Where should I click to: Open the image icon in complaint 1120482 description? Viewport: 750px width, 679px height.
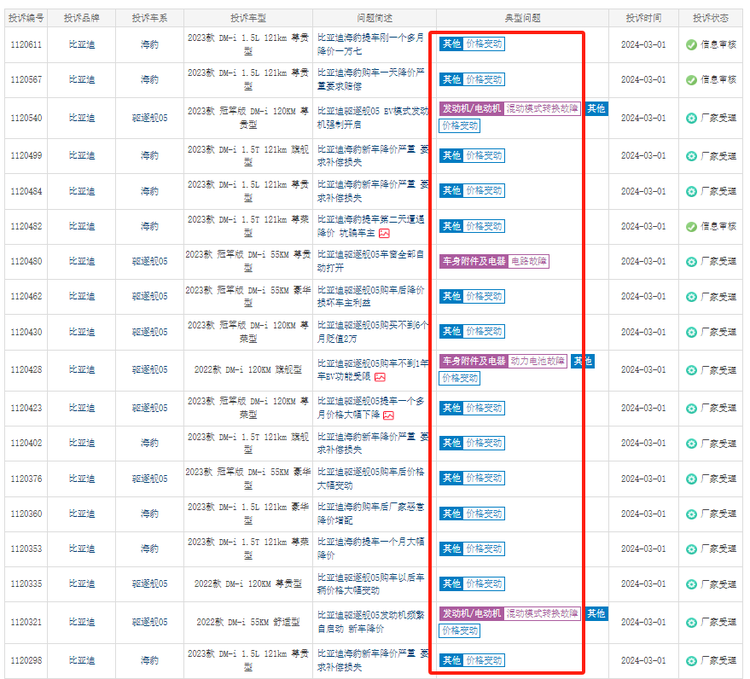pos(384,233)
